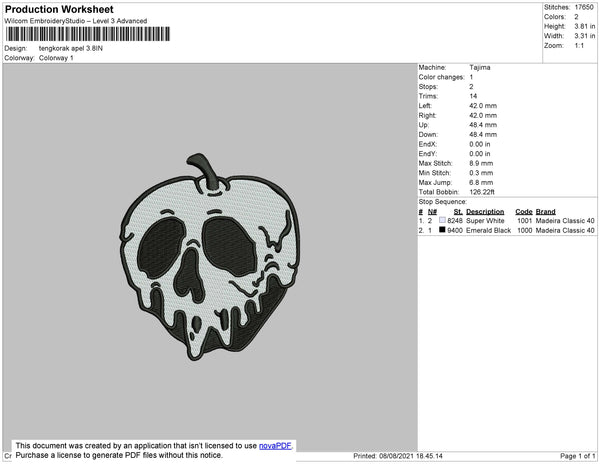Click 'Wilcom EmbroideryStudio – Level 3 Advanced' text
The image size is (600, 464).
point(76,21)
